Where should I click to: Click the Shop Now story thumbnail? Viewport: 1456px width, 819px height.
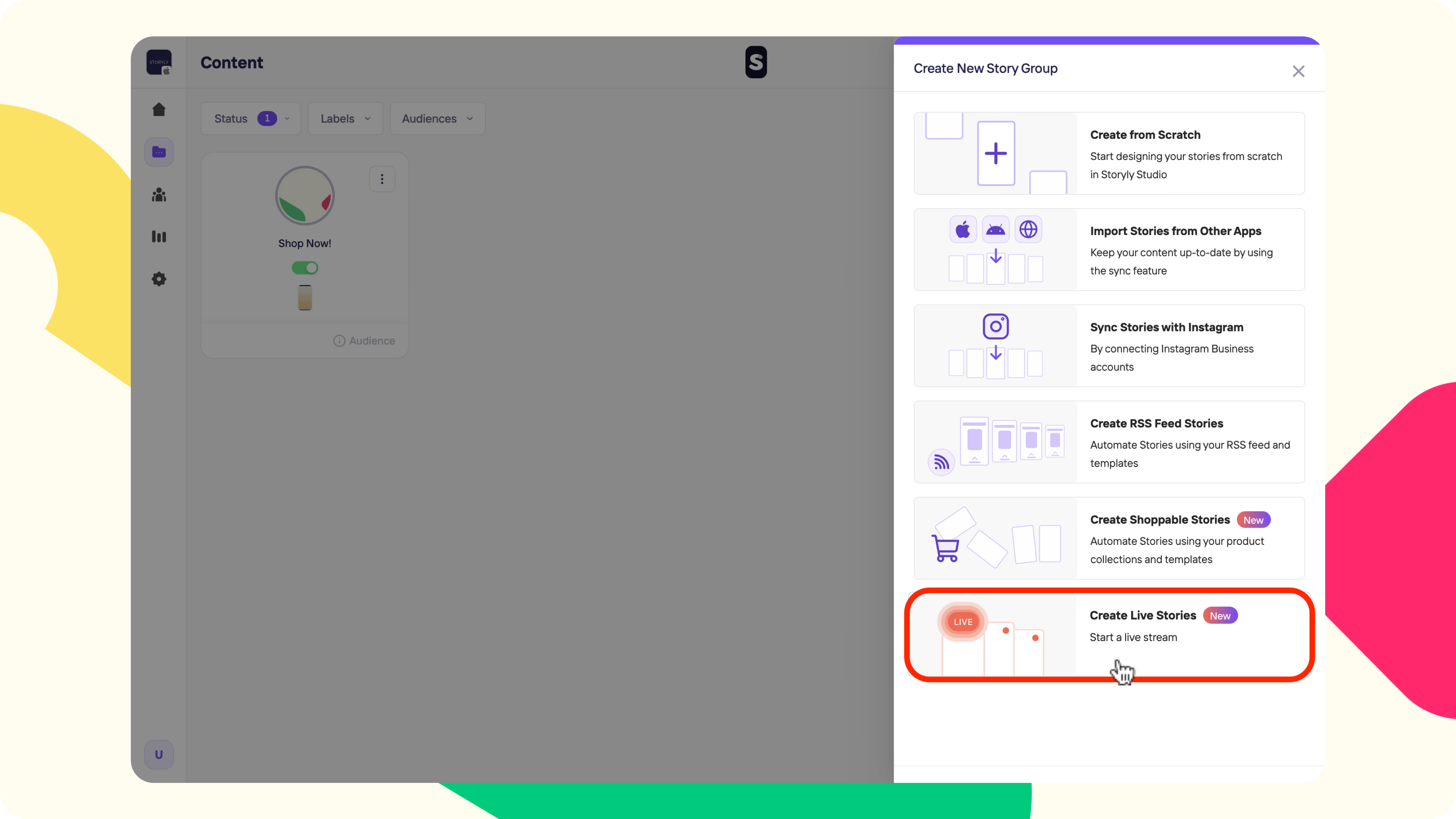[x=304, y=196]
